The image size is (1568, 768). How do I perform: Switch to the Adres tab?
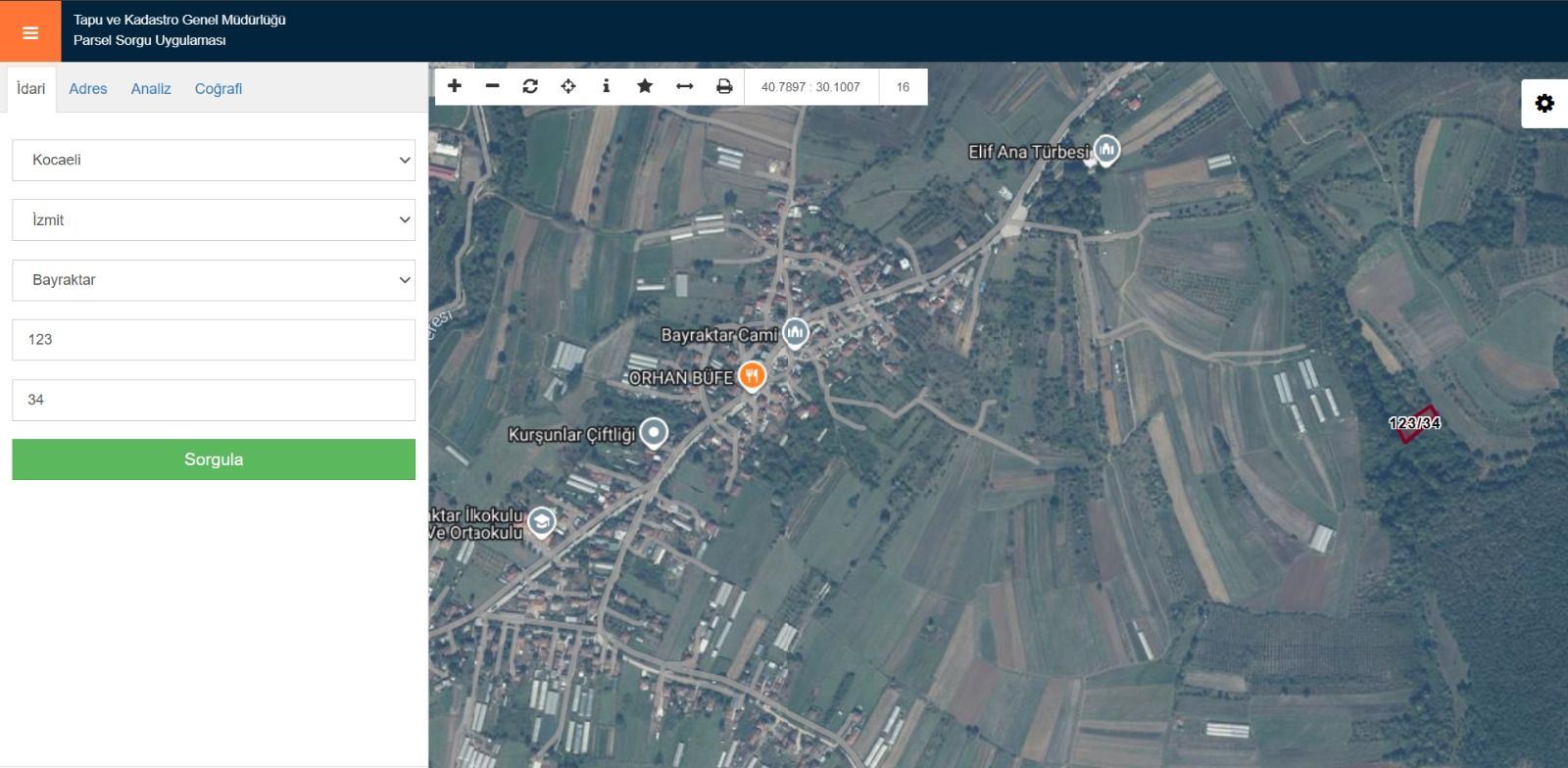[x=87, y=89]
